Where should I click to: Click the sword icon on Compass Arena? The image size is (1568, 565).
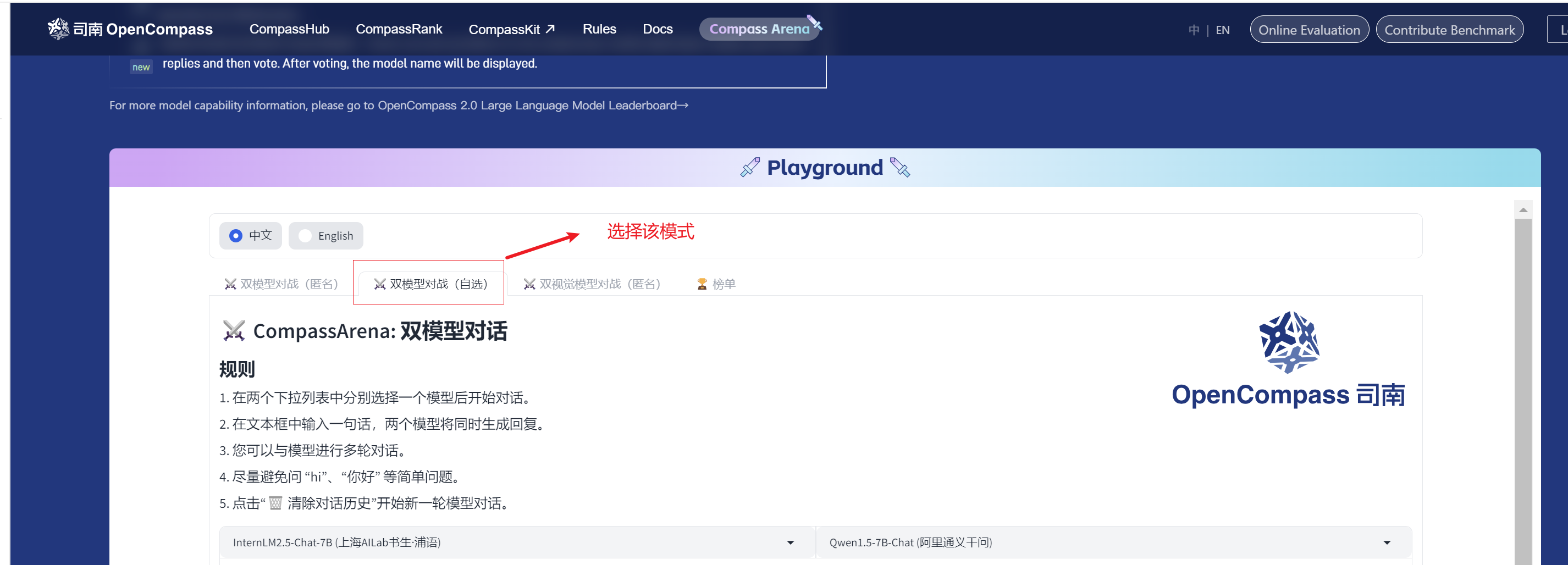coord(814,23)
